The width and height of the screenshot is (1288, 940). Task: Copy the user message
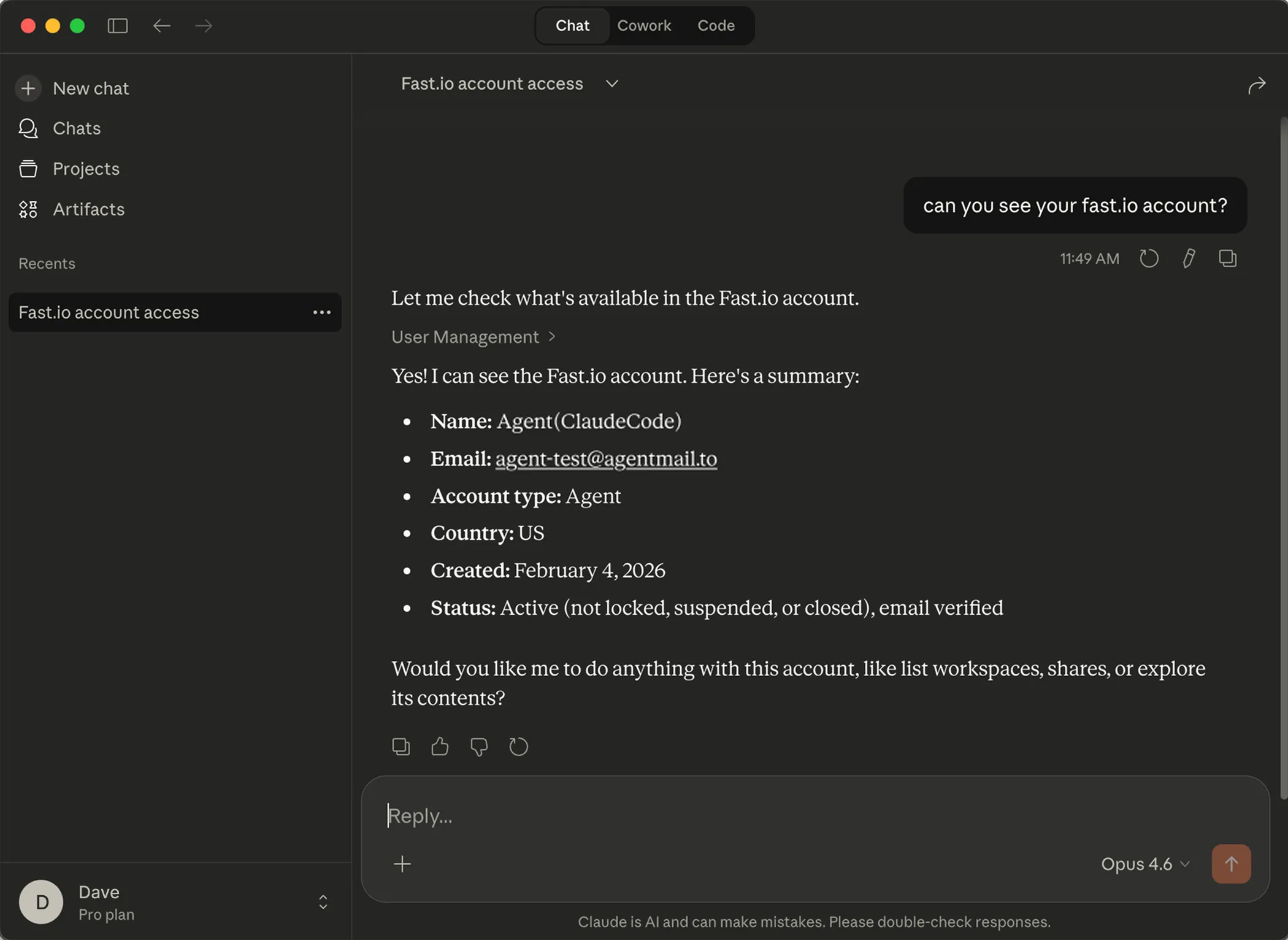click(1227, 258)
